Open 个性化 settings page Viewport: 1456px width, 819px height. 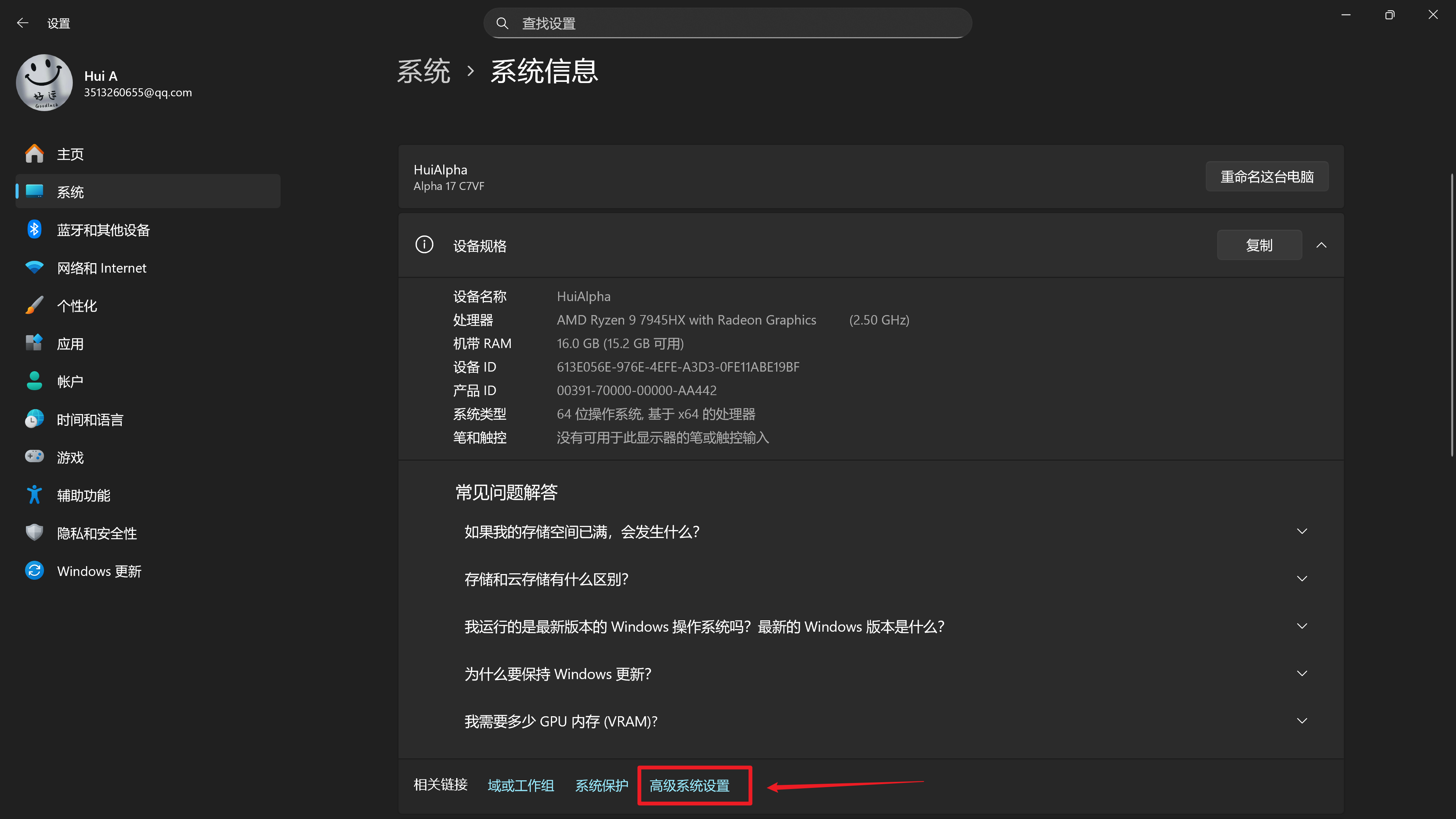tap(148, 305)
